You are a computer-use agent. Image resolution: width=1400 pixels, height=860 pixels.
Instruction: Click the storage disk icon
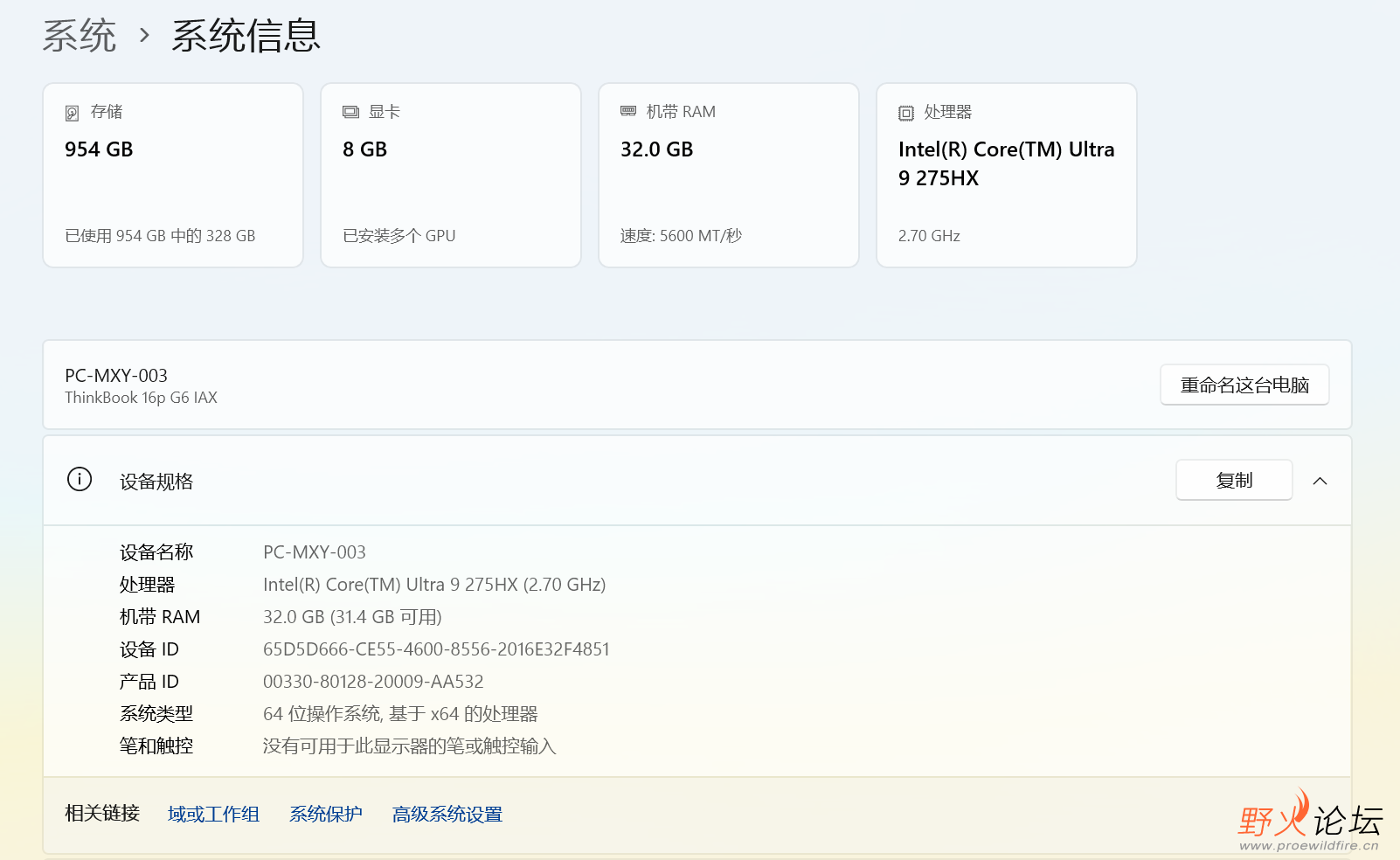coord(73,113)
